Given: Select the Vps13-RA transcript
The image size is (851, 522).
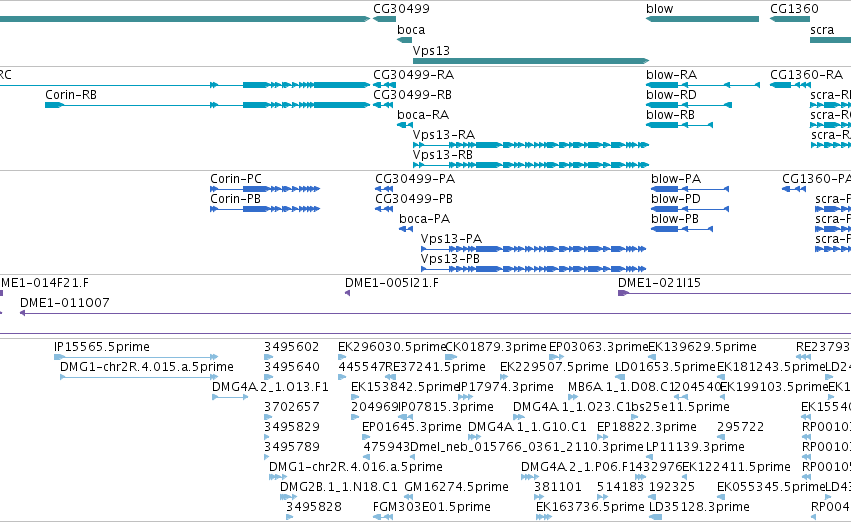Looking at the screenshot, I should (x=531, y=145).
